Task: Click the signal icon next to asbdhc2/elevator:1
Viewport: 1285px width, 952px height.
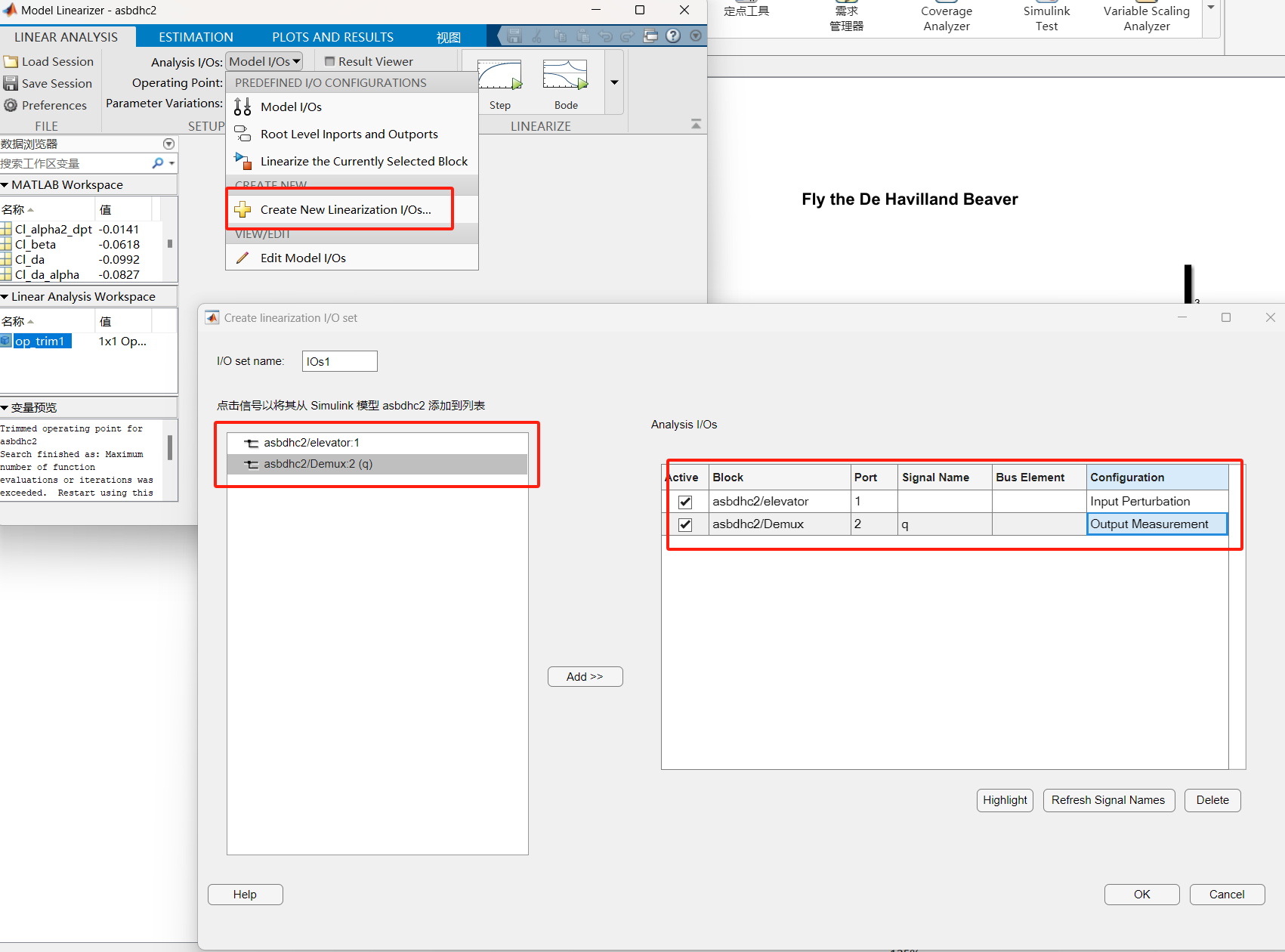Action: coord(252,443)
